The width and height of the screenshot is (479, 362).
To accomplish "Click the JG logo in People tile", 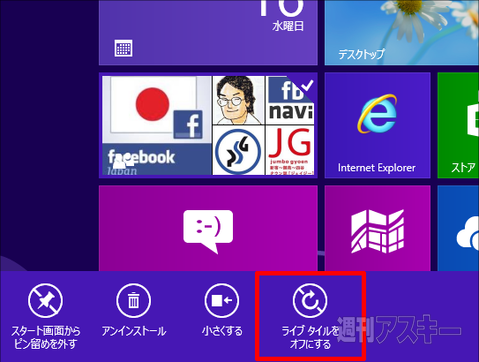I will [x=290, y=150].
